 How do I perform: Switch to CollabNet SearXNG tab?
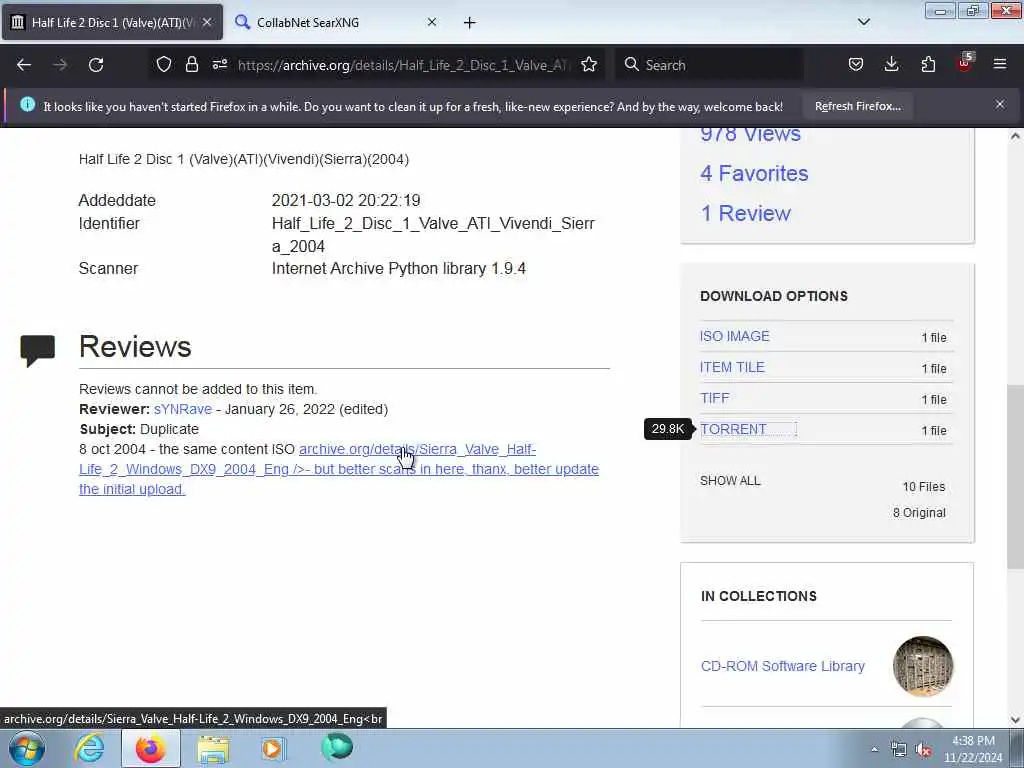point(336,22)
